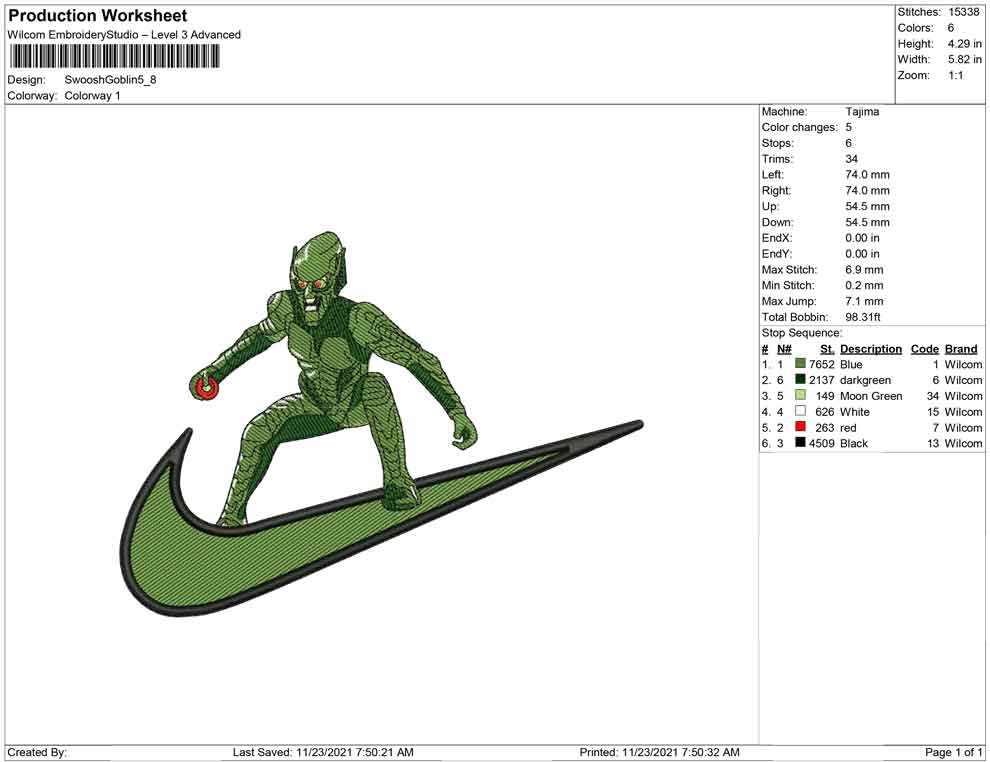The height and width of the screenshot is (762, 990).
Task: Click the Zoom value 1:1
Action: tap(955, 75)
